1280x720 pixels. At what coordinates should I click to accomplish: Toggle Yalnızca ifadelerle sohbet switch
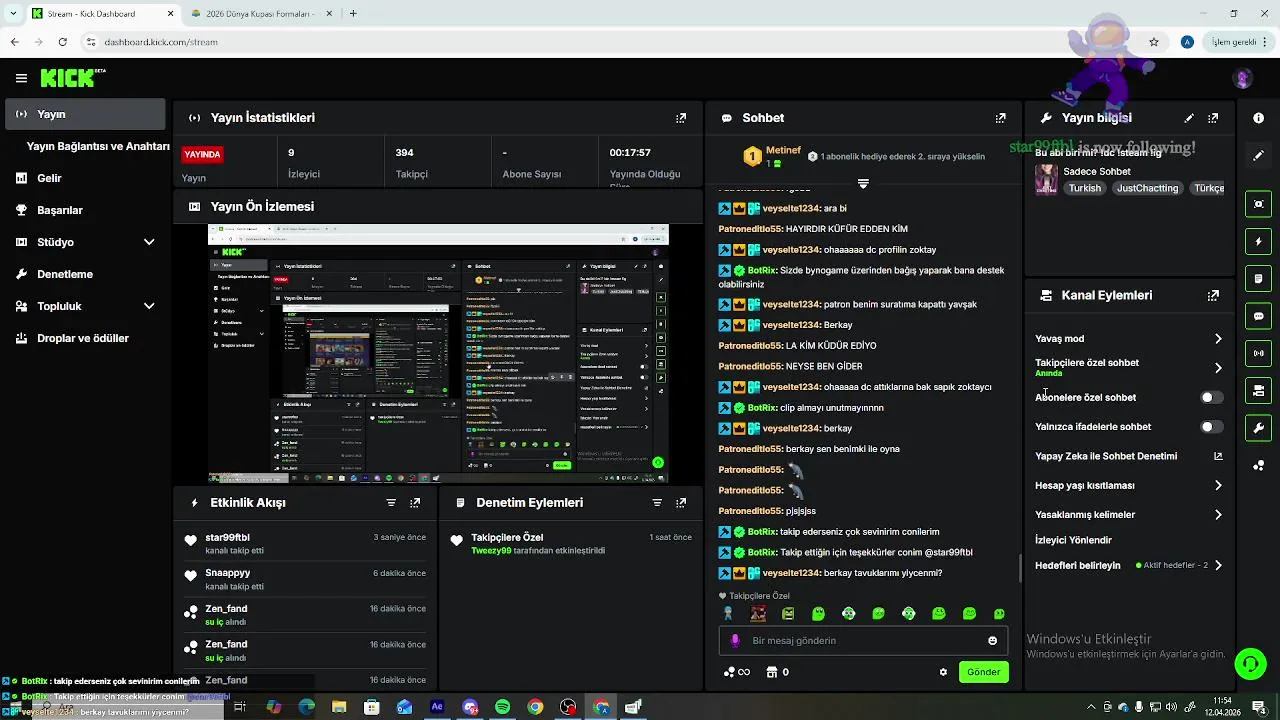click(1211, 427)
